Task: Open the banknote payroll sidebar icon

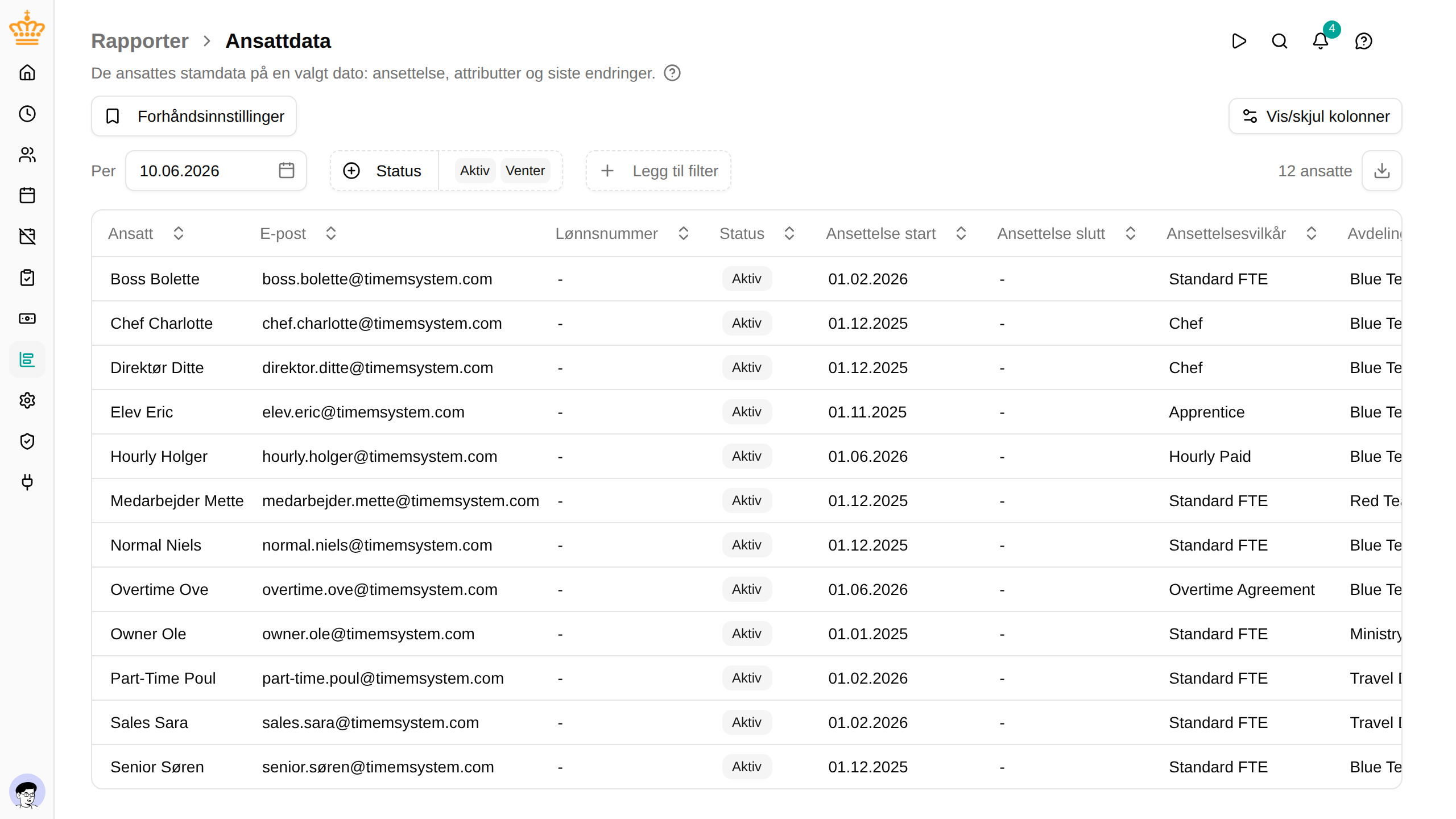Action: point(27,318)
